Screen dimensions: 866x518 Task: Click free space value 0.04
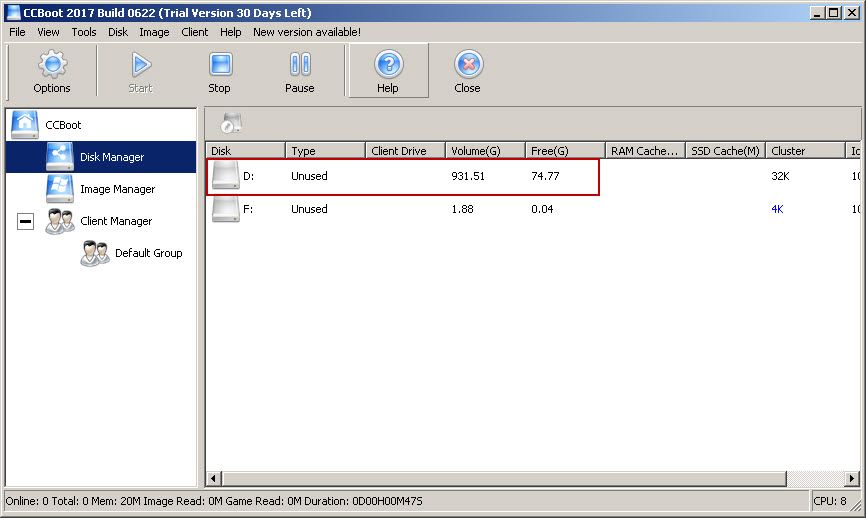(x=542, y=209)
